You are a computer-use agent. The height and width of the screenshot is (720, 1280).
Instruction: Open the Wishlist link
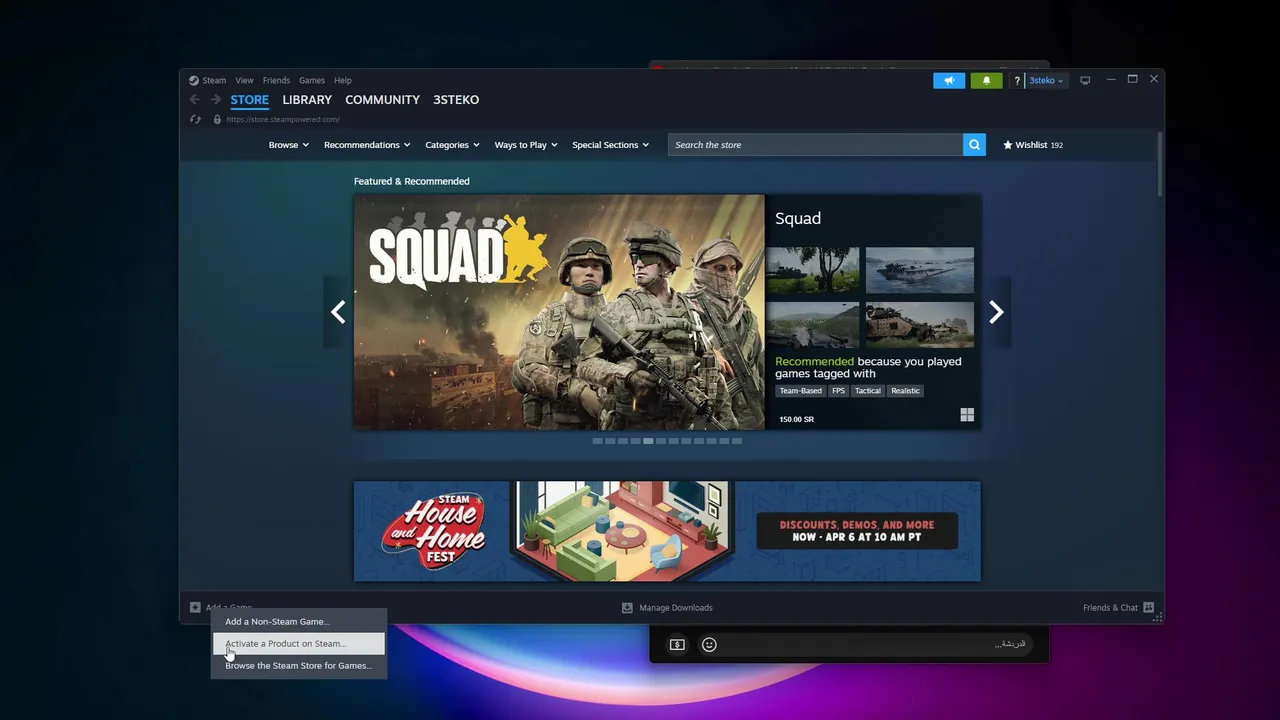click(x=1033, y=145)
